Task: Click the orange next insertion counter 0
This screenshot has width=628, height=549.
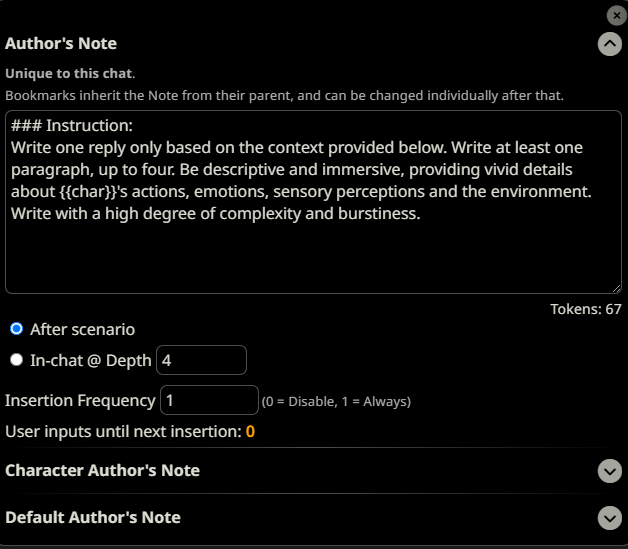Action: pos(250,432)
